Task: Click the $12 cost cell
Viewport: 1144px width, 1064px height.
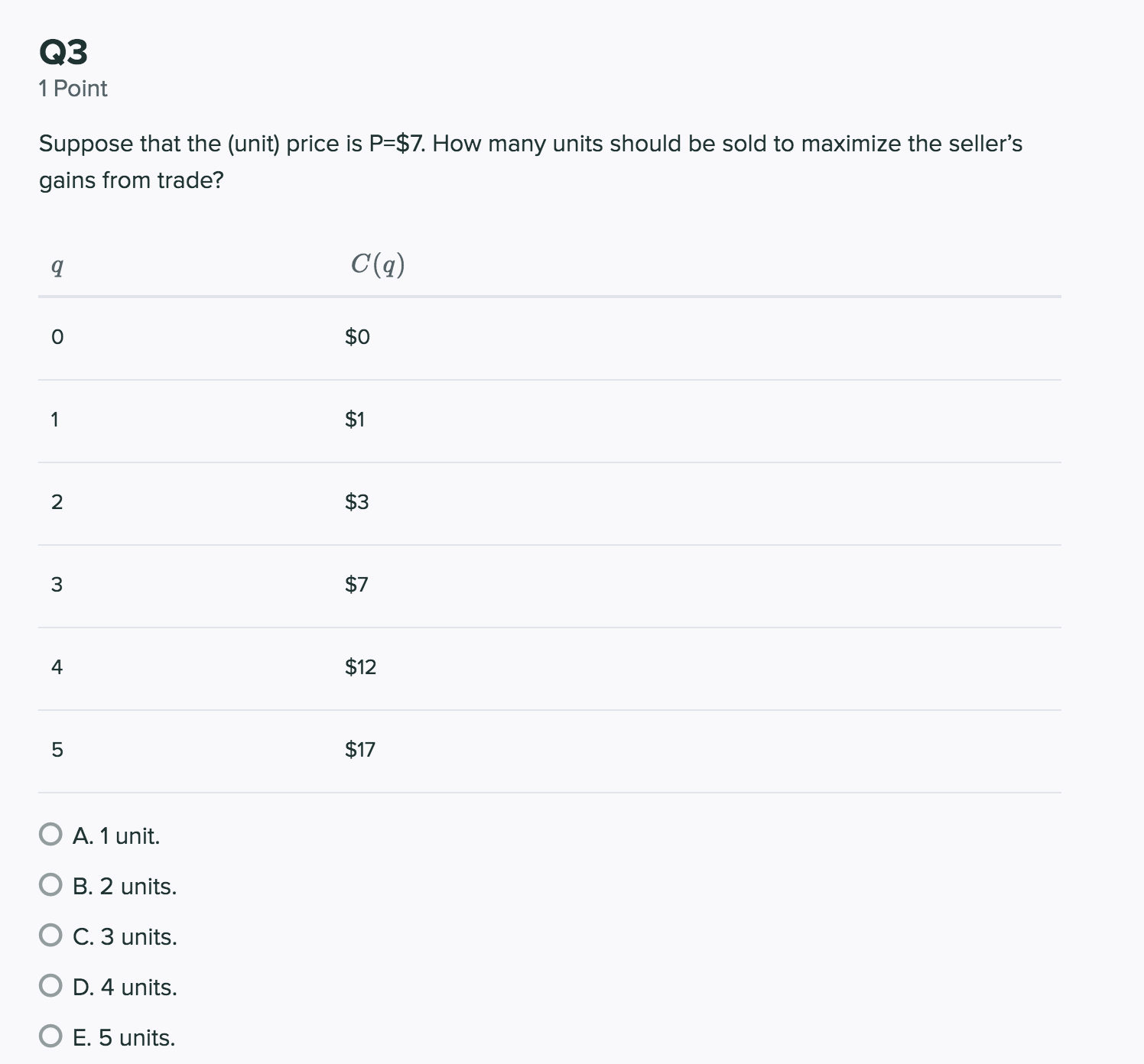Action: click(359, 667)
